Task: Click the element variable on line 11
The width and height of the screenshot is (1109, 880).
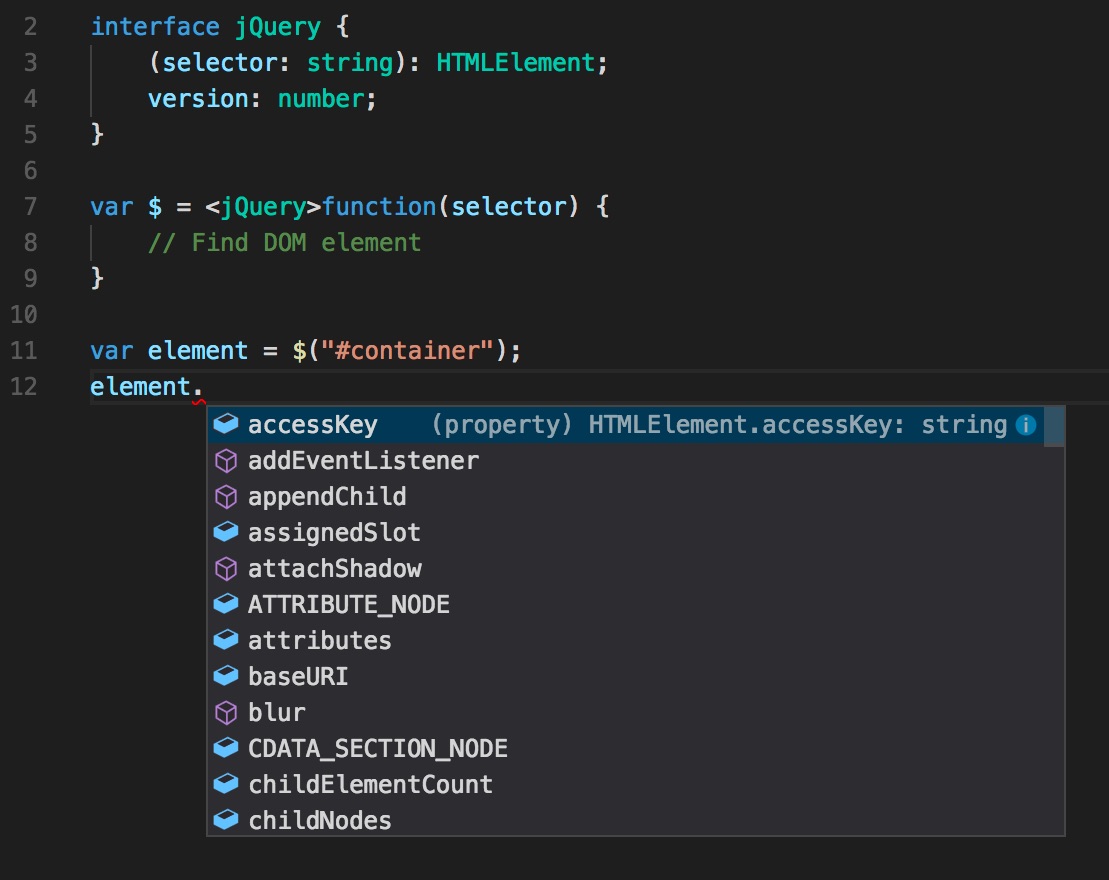Action: click(x=198, y=351)
